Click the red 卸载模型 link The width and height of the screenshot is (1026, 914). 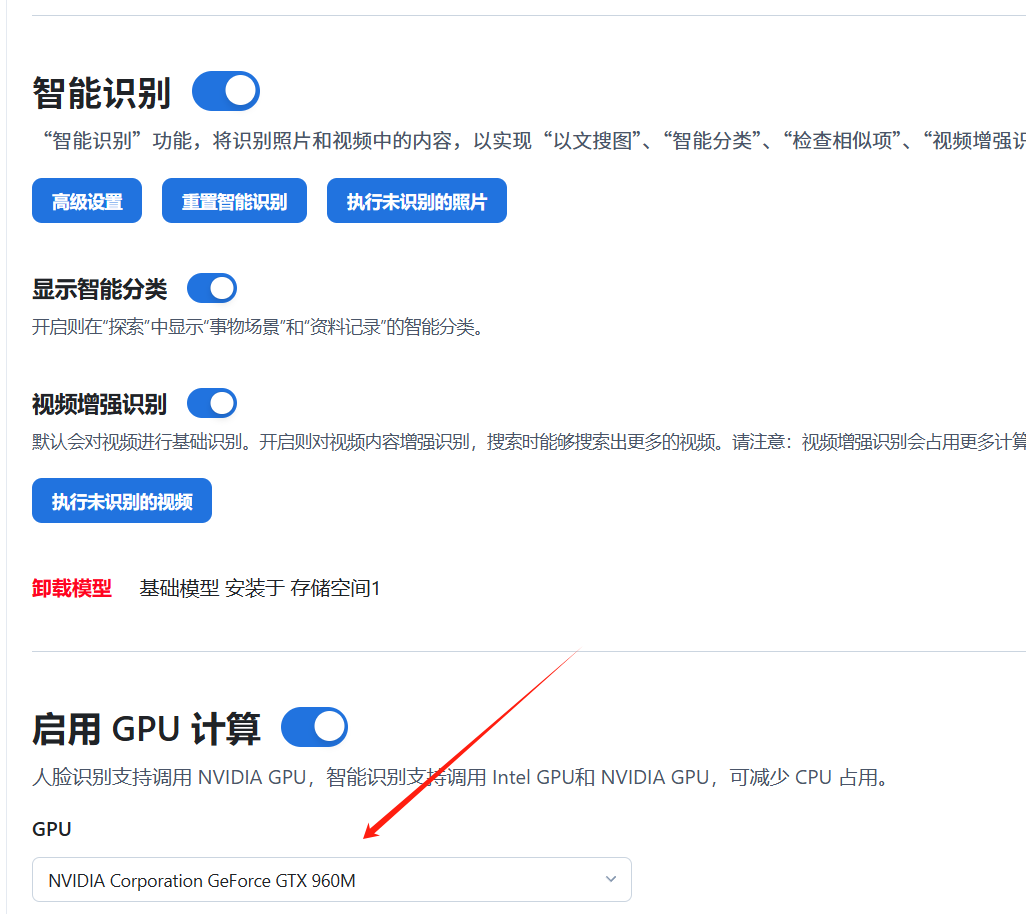tap(72, 588)
